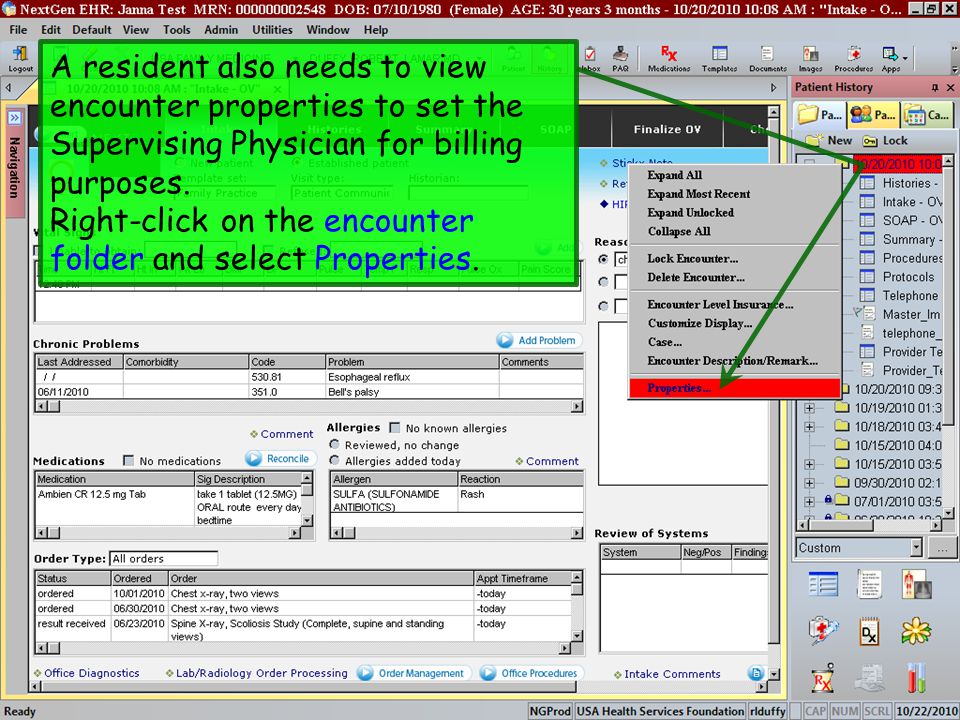The height and width of the screenshot is (720, 960).
Task: Click the test tubes lab icon
Action: pyautogui.click(x=917, y=678)
